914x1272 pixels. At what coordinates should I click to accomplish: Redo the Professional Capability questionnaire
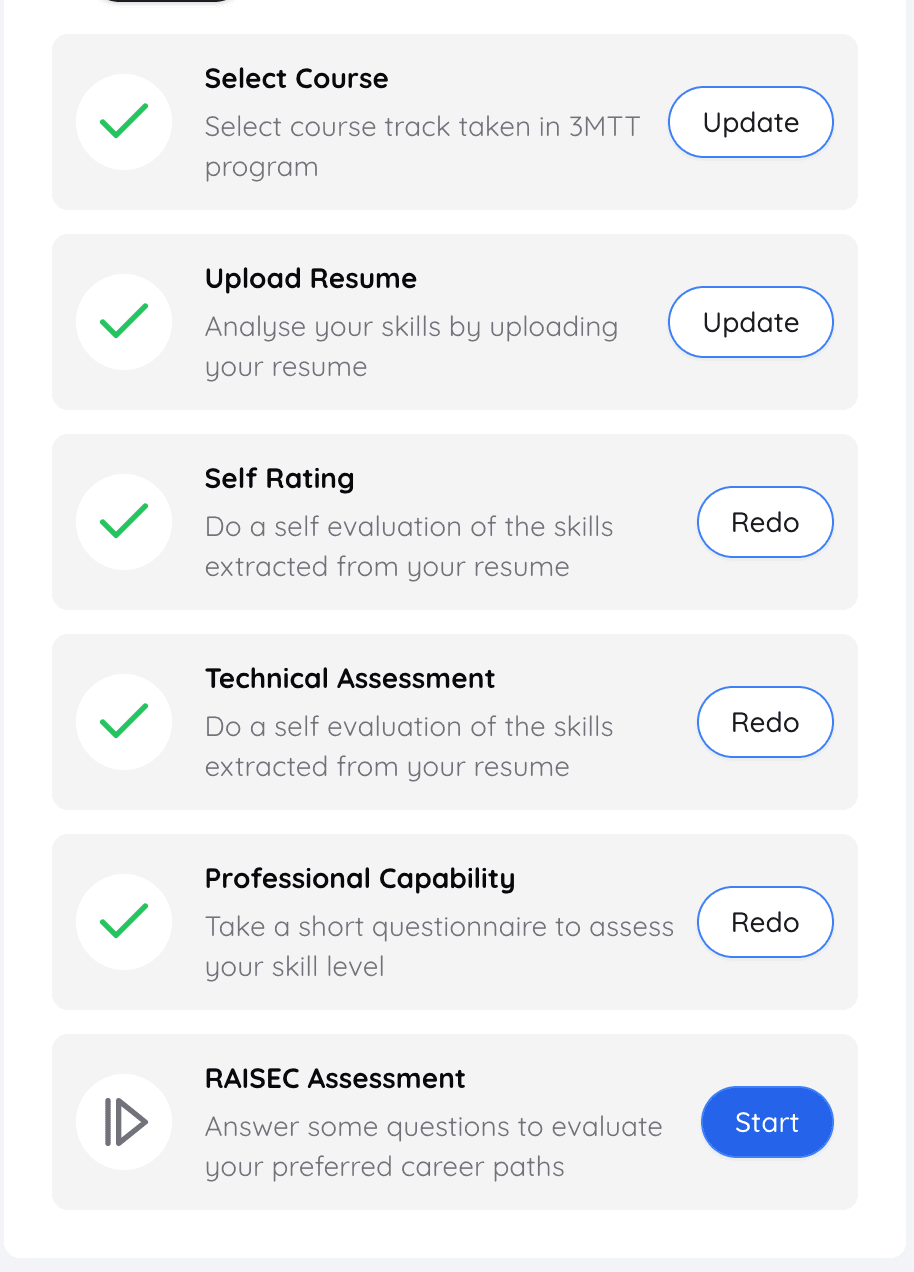click(x=765, y=922)
